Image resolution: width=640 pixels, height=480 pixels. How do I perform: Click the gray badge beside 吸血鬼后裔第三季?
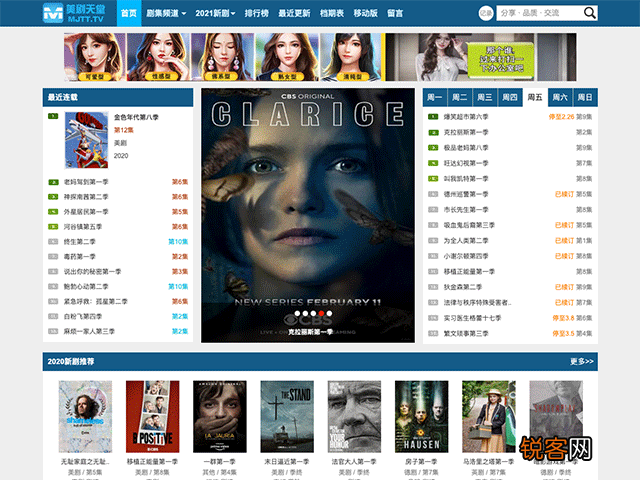click(x=433, y=225)
